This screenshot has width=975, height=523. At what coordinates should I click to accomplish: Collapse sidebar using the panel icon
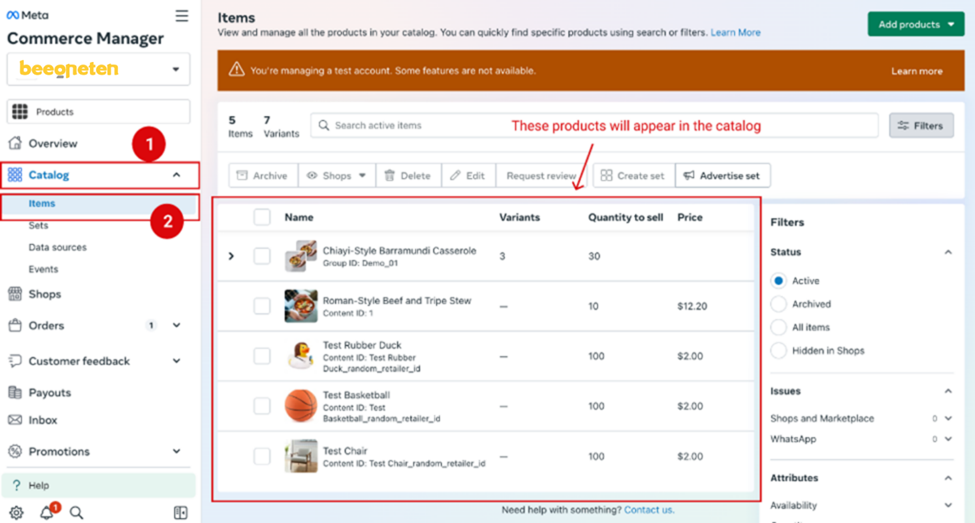pyautogui.click(x=180, y=513)
